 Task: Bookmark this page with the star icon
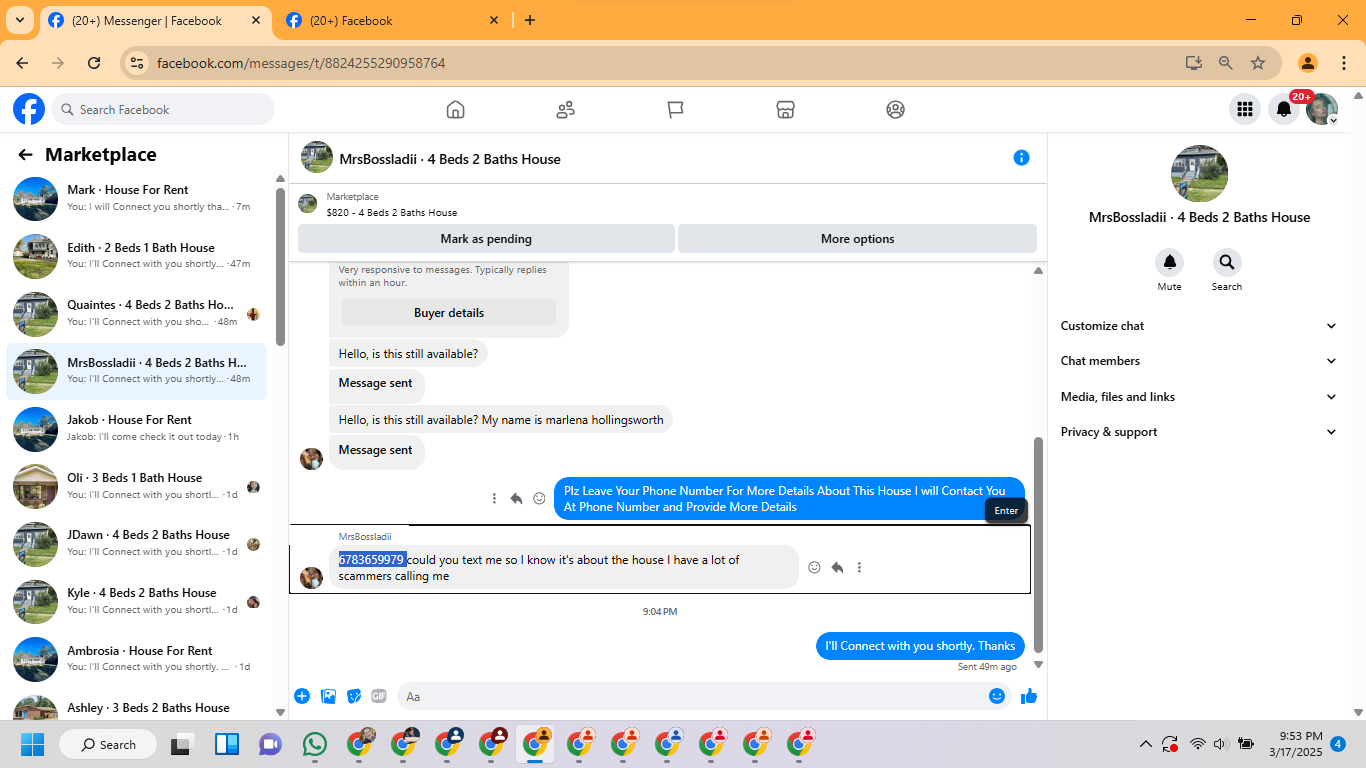click(x=1258, y=63)
